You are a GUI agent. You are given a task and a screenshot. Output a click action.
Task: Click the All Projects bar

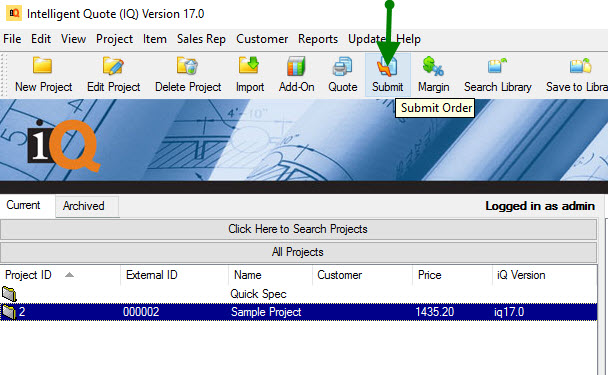point(298,252)
